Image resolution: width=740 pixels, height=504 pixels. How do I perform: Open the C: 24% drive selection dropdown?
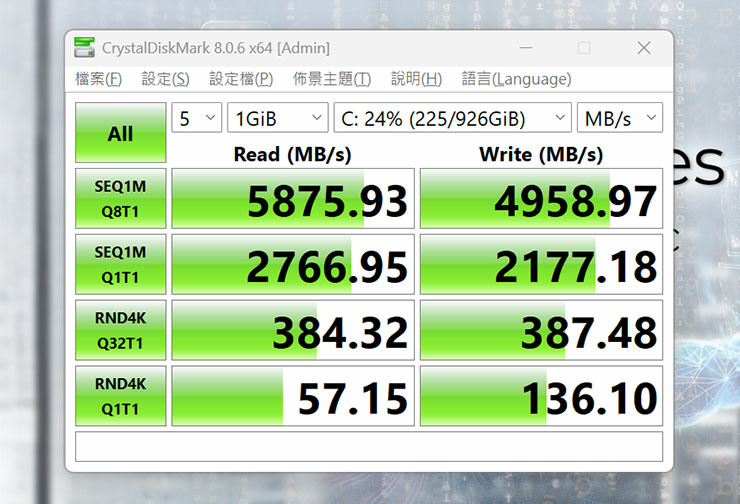[x=453, y=118]
